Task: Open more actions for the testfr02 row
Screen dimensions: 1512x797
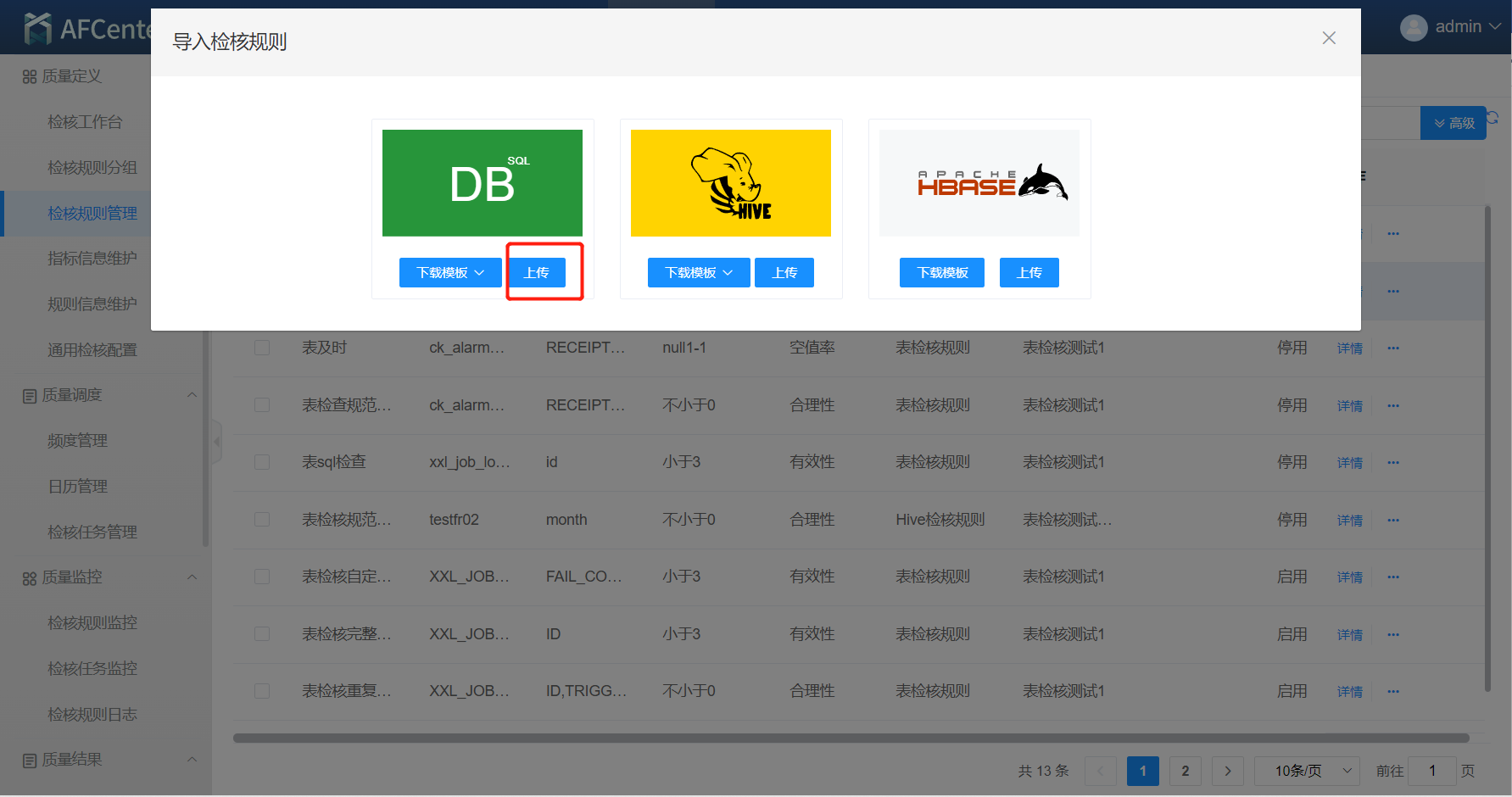Action: point(1393,520)
